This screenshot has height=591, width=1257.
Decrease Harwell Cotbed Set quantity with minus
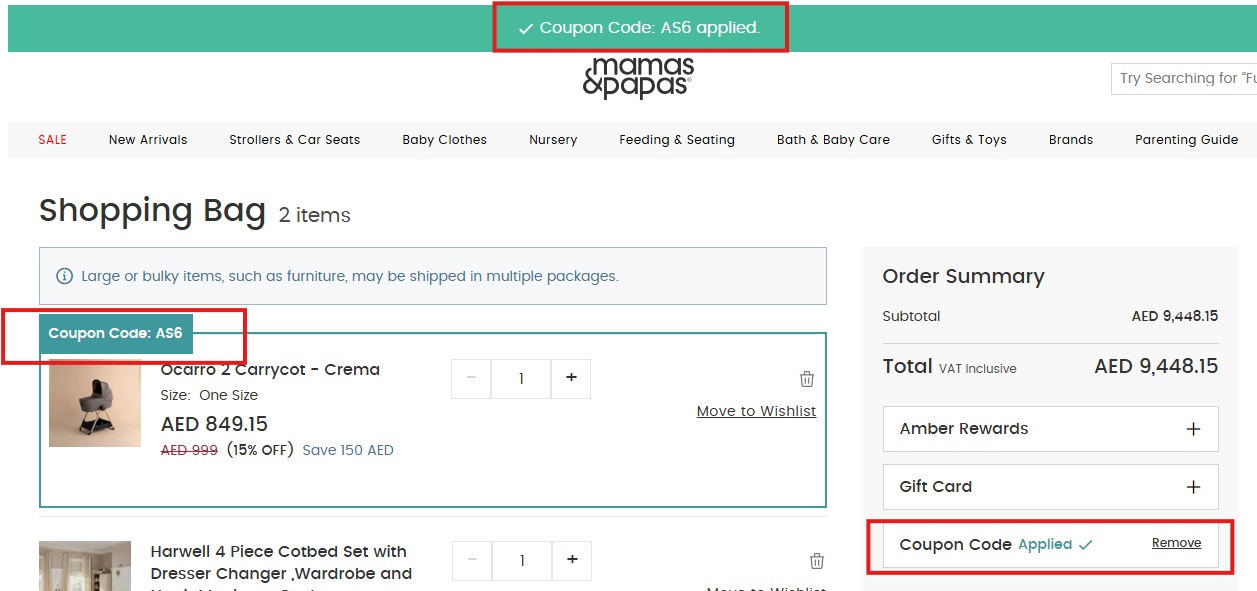pyautogui.click(x=472, y=560)
